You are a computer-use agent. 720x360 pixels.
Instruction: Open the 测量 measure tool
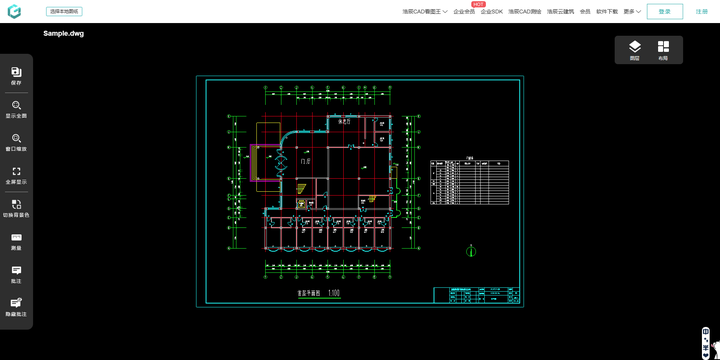click(x=16, y=242)
